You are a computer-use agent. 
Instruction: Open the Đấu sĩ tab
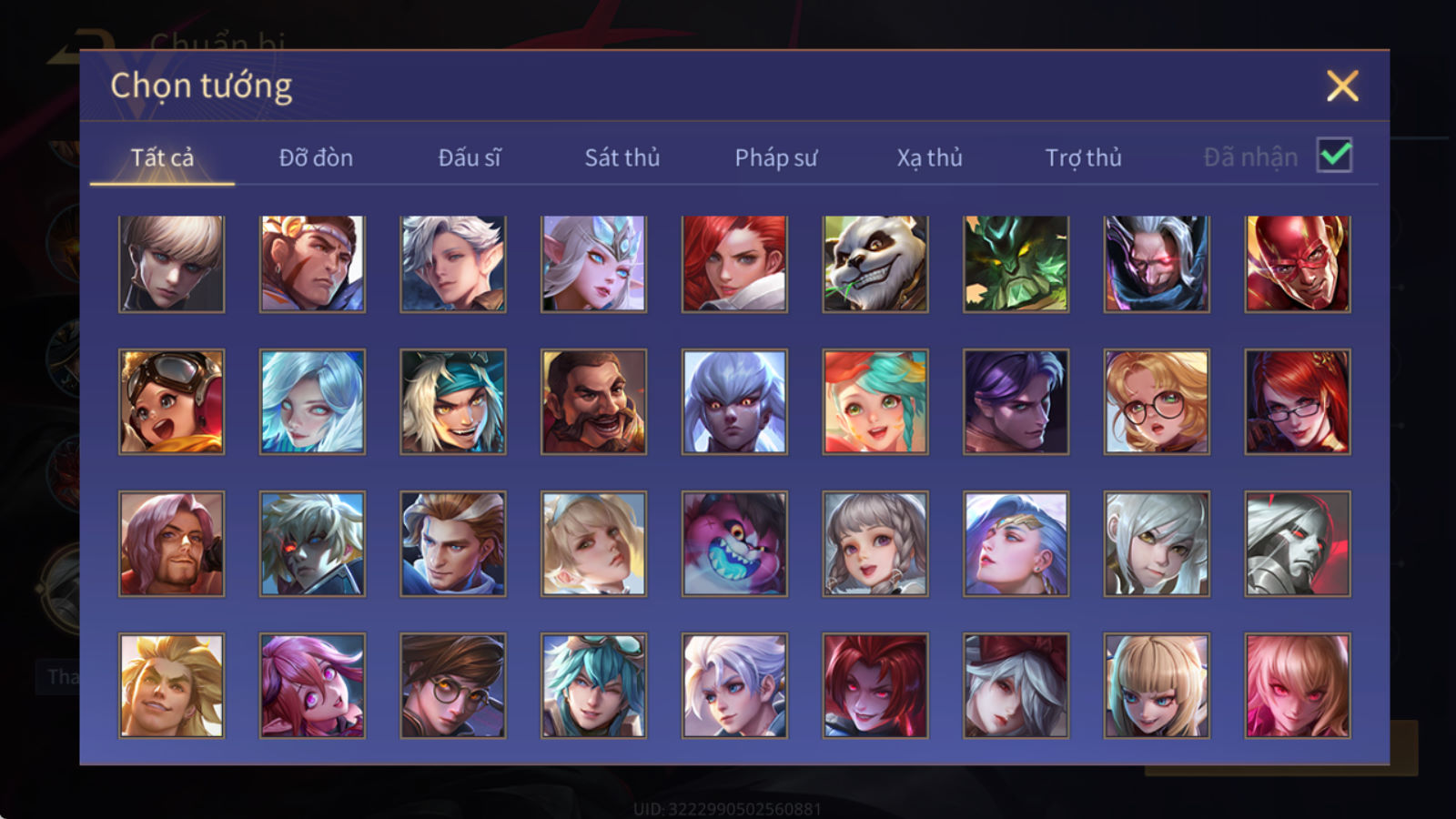pyautogui.click(x=470, y=157)
